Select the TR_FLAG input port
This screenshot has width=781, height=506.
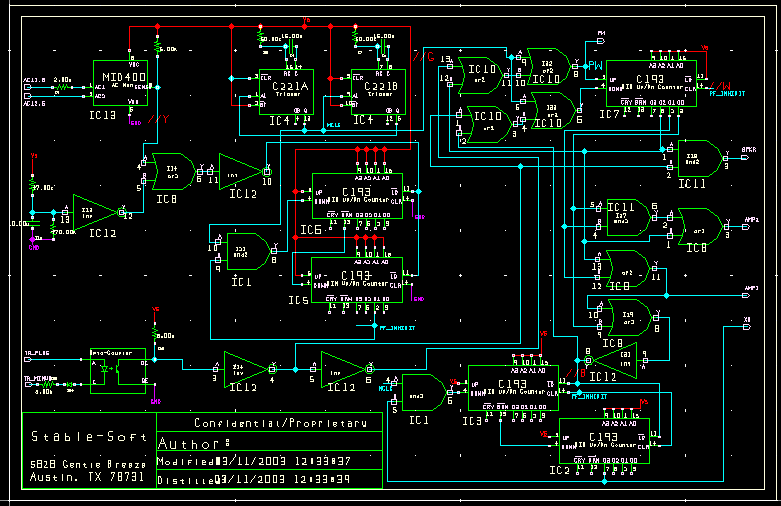pos(36,354)
